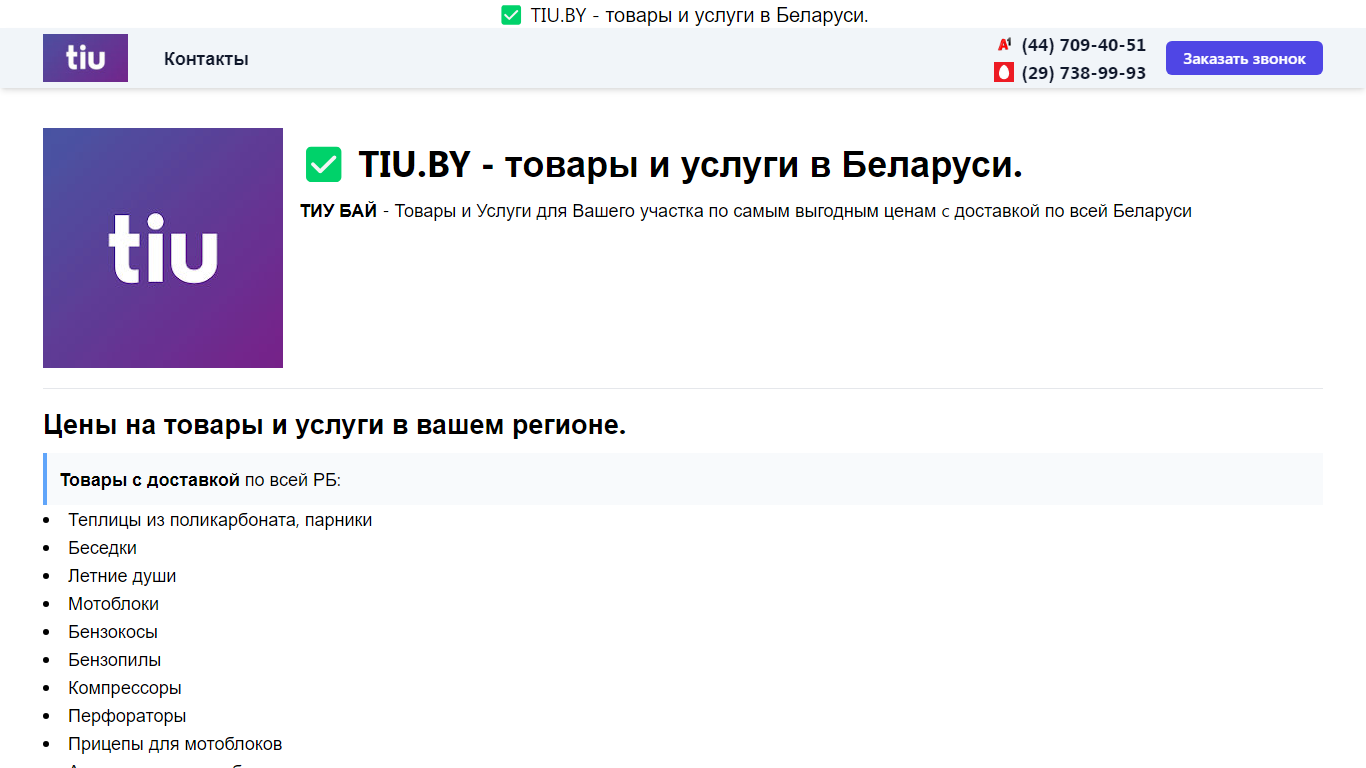Click the bold text ТИУ БАЙ
This screenshot has width=1366, height=768.
point(339,211)
